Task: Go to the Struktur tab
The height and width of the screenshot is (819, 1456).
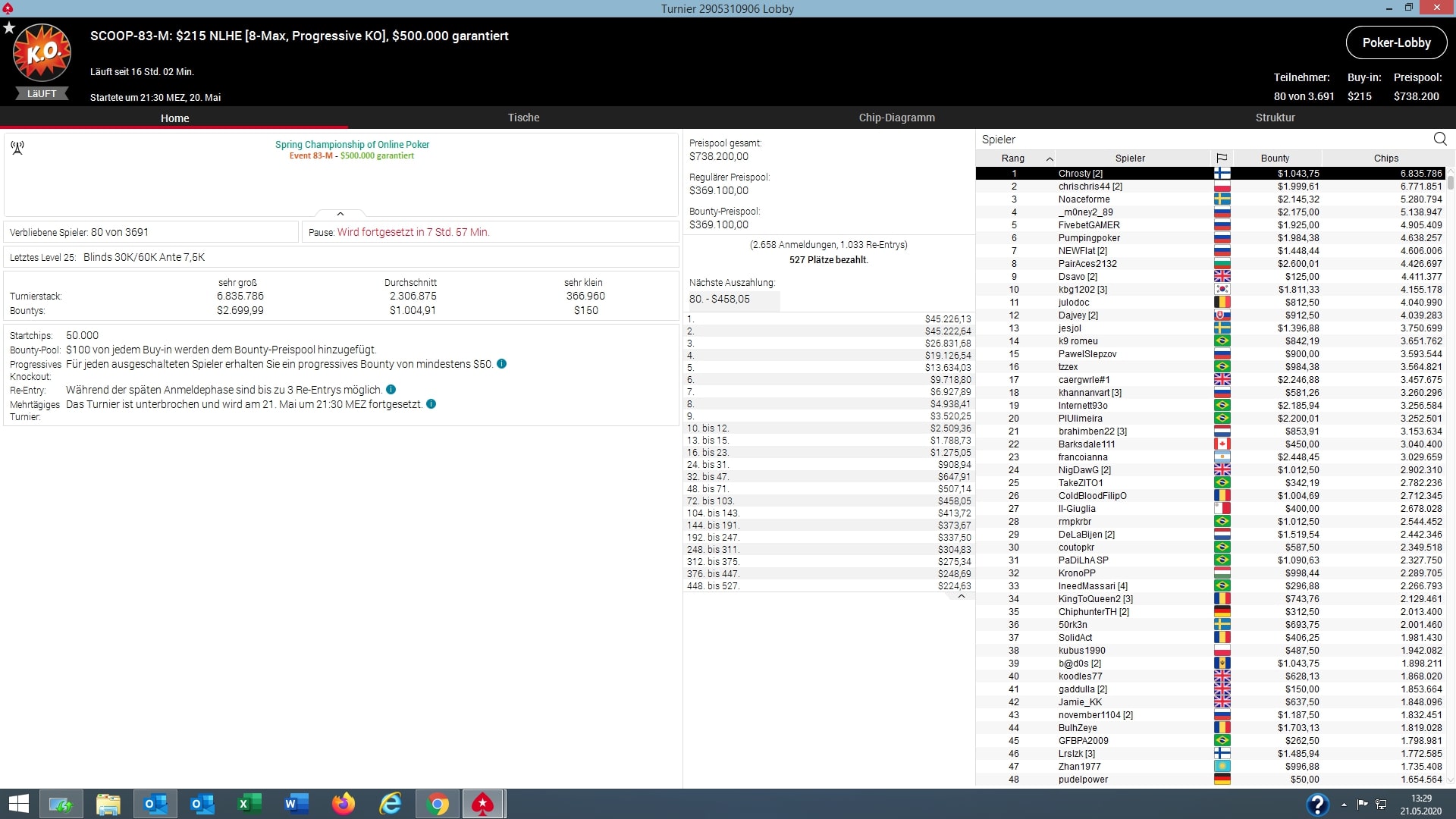Action: coord(1275,118)
